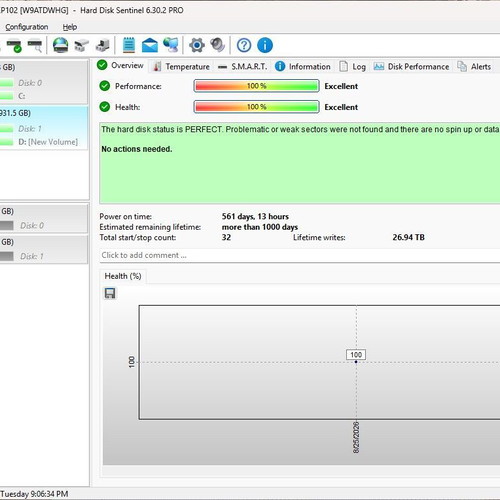Click the 'Estimated remaining lifetime:' label

(x=150, y=227)
